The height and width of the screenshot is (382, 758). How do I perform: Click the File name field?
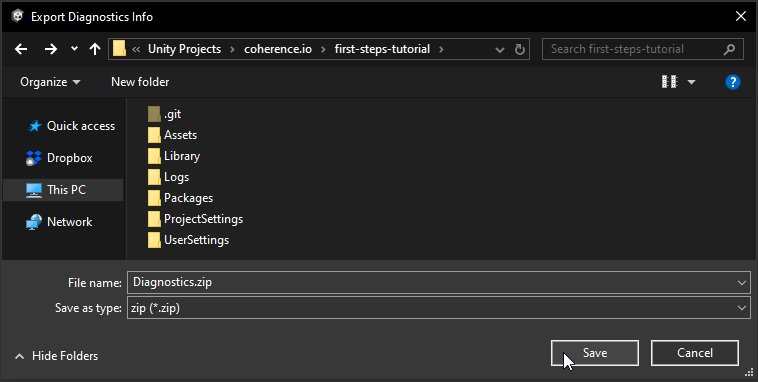(x=439, y=282)
